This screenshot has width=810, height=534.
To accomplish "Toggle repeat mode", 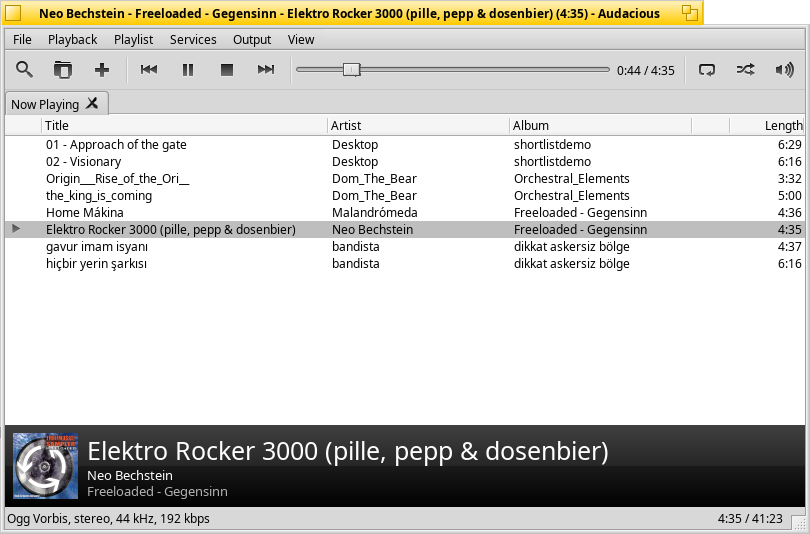I will (707, 69).
